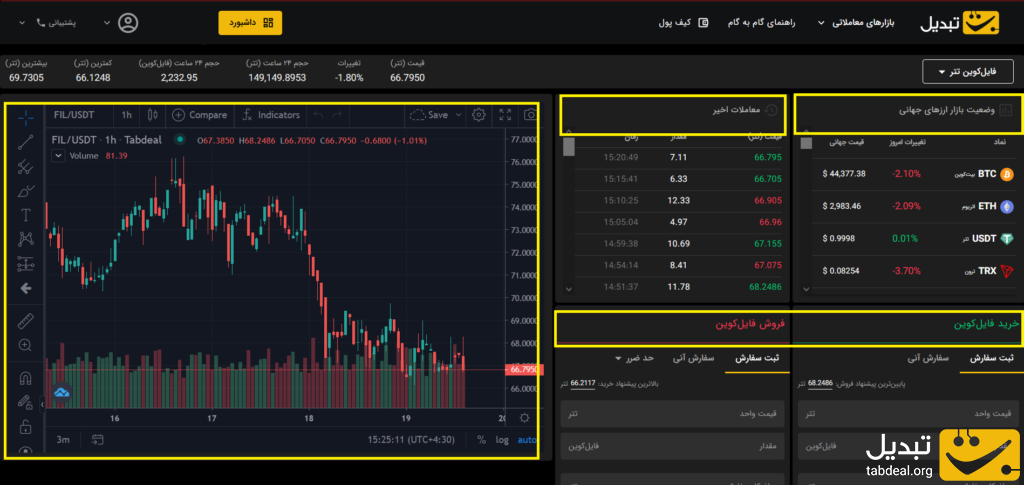Viewport: 1024px width, 485px height.
Task: Select the crosshair cursor tool
Action: [25, 117]
